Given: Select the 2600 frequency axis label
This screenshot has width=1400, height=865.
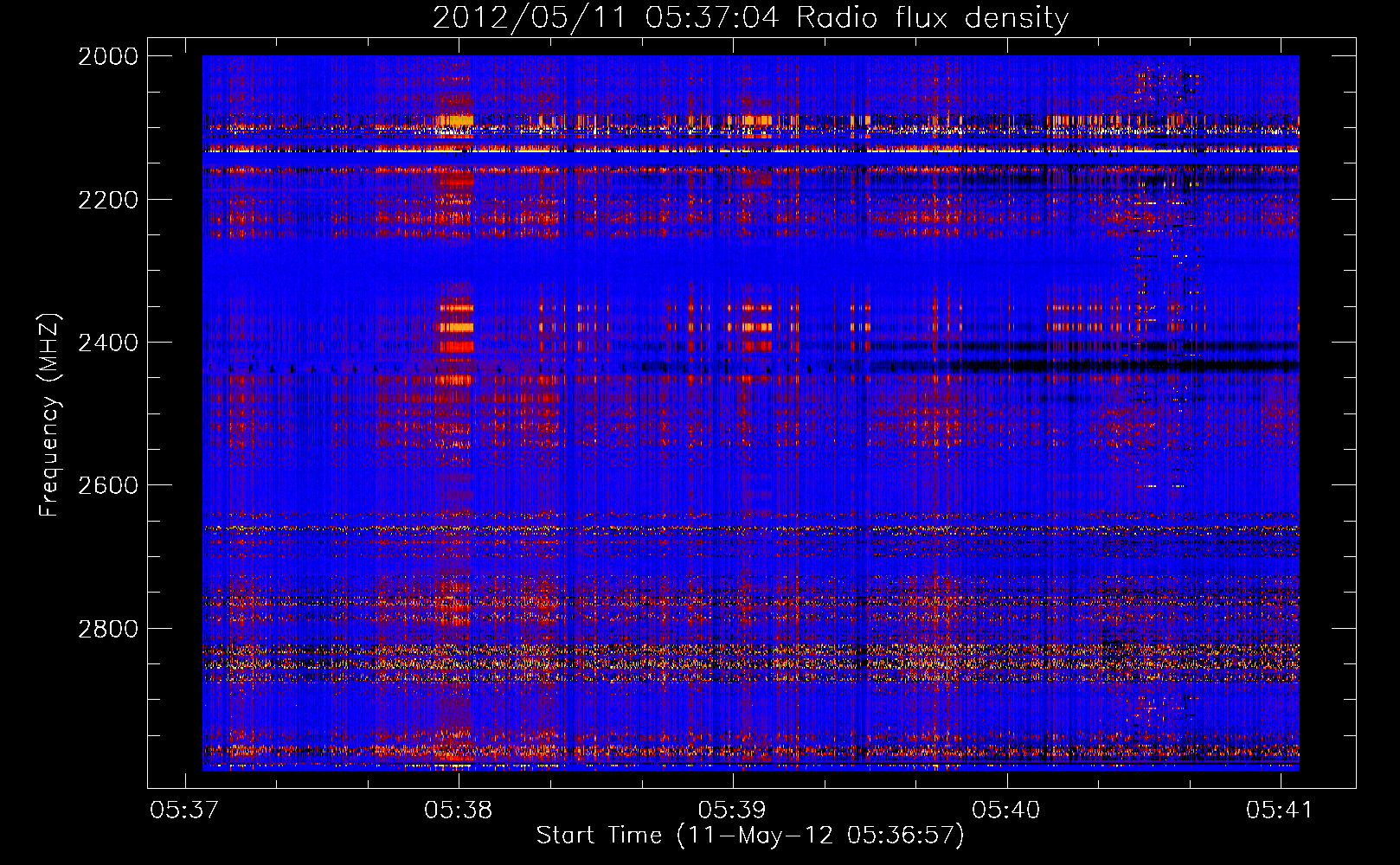Looking at the screenshot, I should 108,485.
